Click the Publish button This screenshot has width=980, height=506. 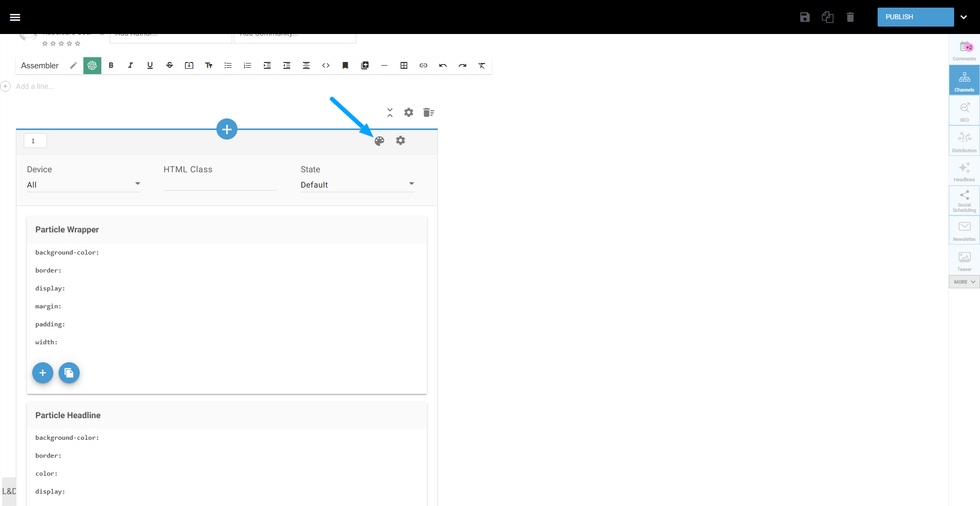914,17
